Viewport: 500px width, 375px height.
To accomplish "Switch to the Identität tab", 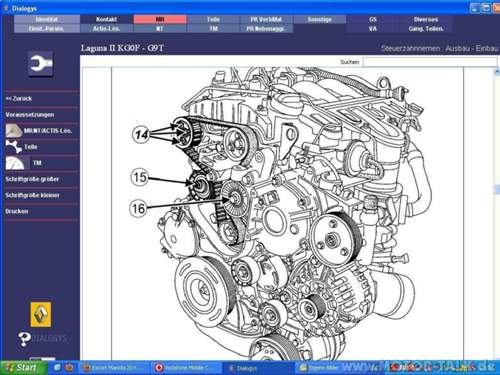I will pyautogui.click(x=47, y=19).
